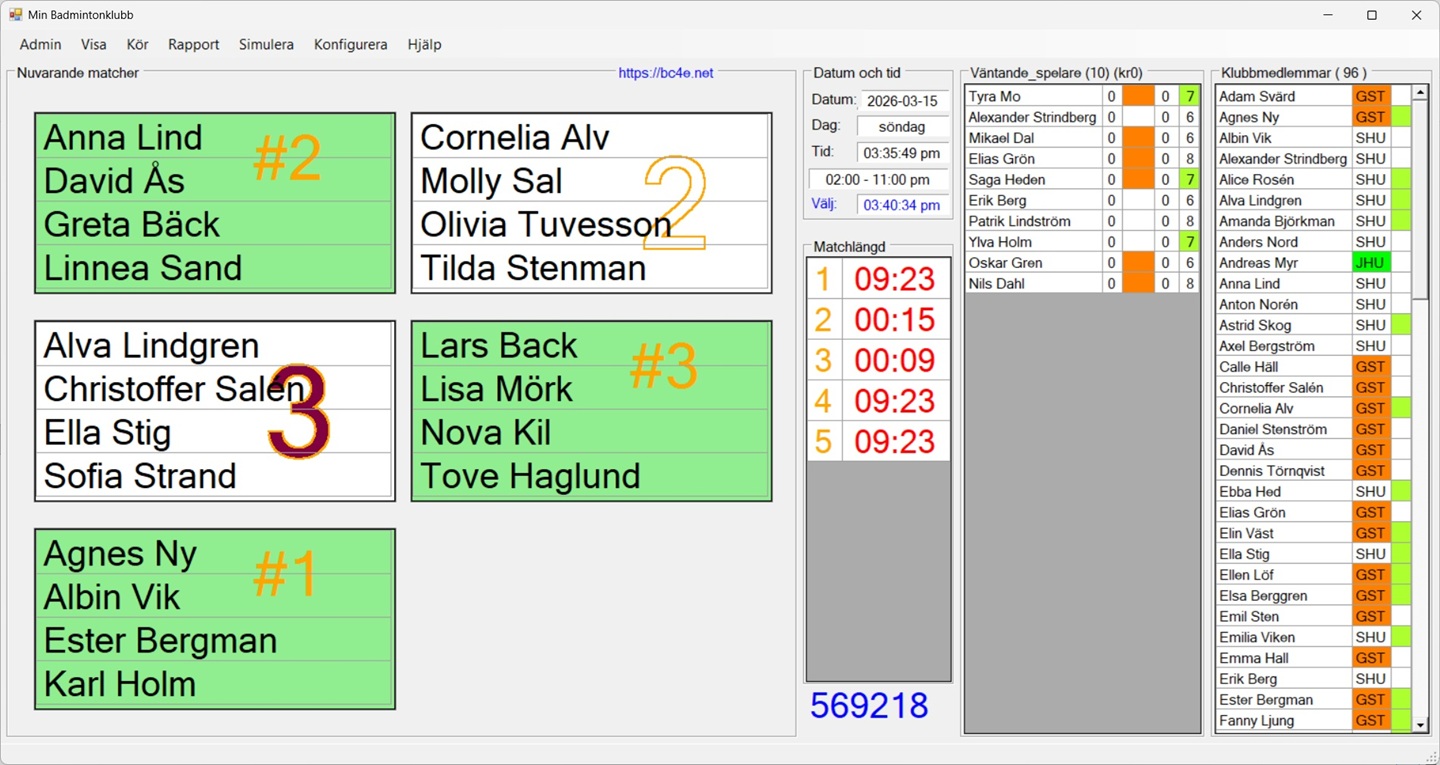Image resolution: width=1440 pixels, height=765 pixels.
Task: Select Christoffer Salén in current matches
Action: [x=215, y=389]
